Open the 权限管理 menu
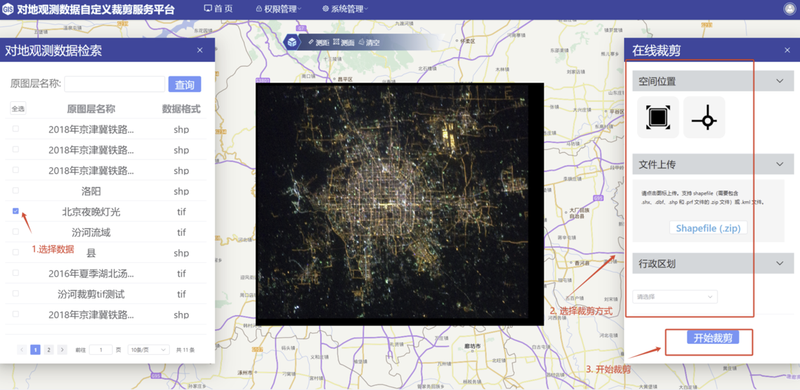800x390 pixels. (x=278, y=9)
